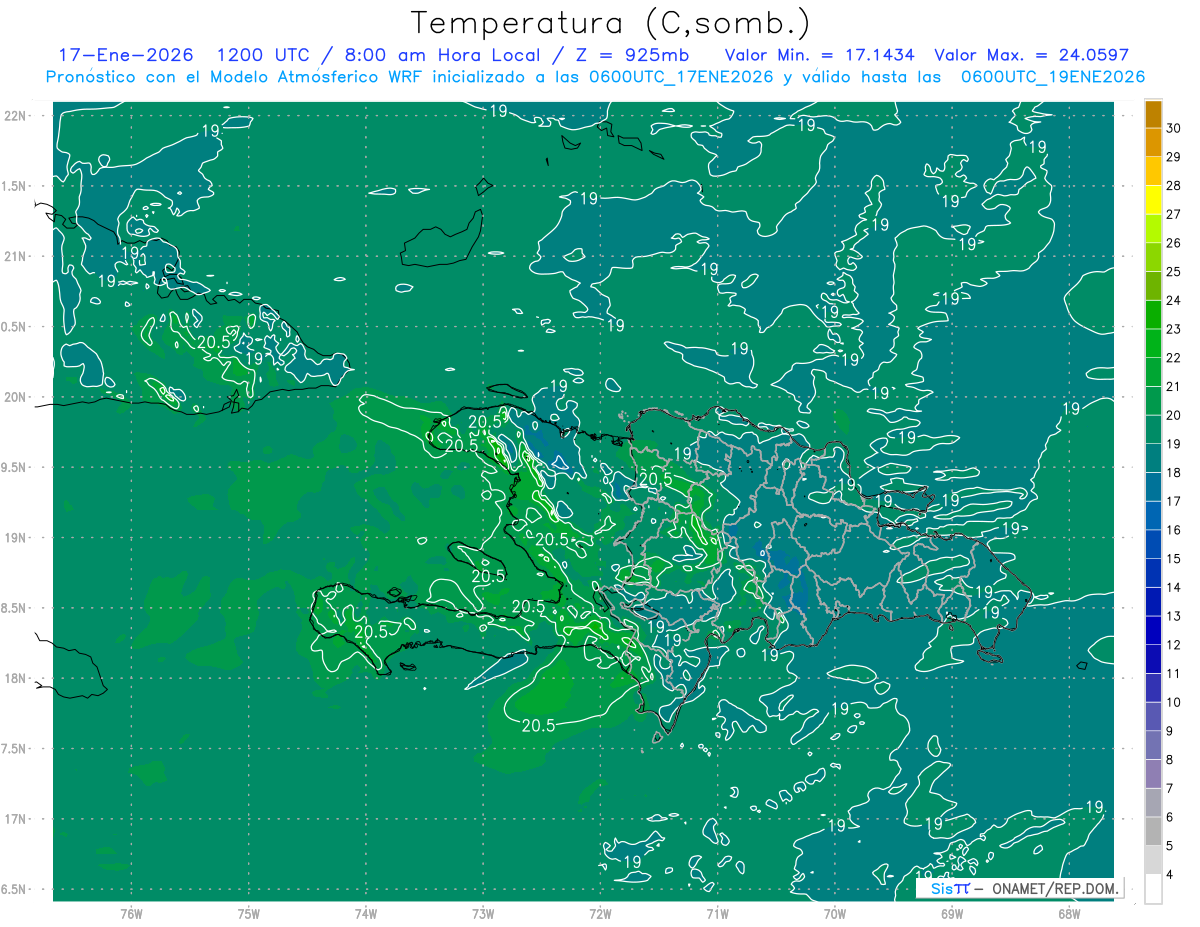1200x927 pixels.
Task: Click the "21N" latitude axis label
Action: pyautogui.click(x=14, y=256)
